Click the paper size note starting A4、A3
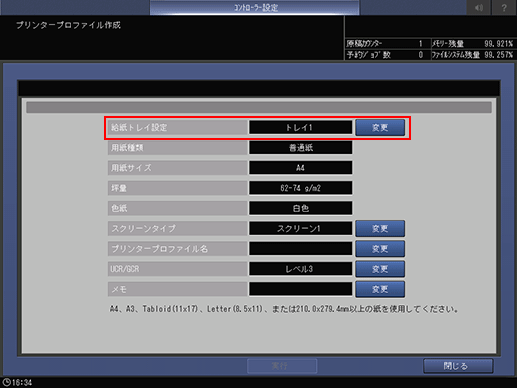Image resolution: width=517 pixels, height=388 pixels. (x=284, y=309)
